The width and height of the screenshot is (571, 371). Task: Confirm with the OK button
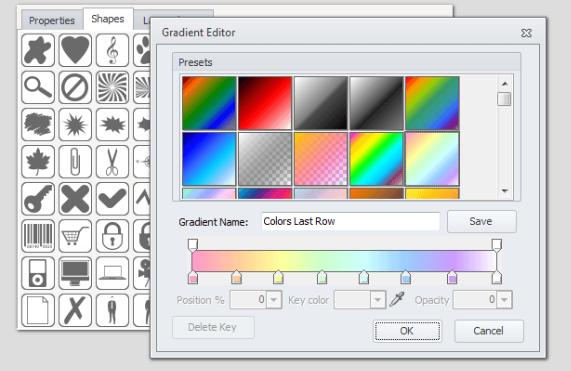407,331
